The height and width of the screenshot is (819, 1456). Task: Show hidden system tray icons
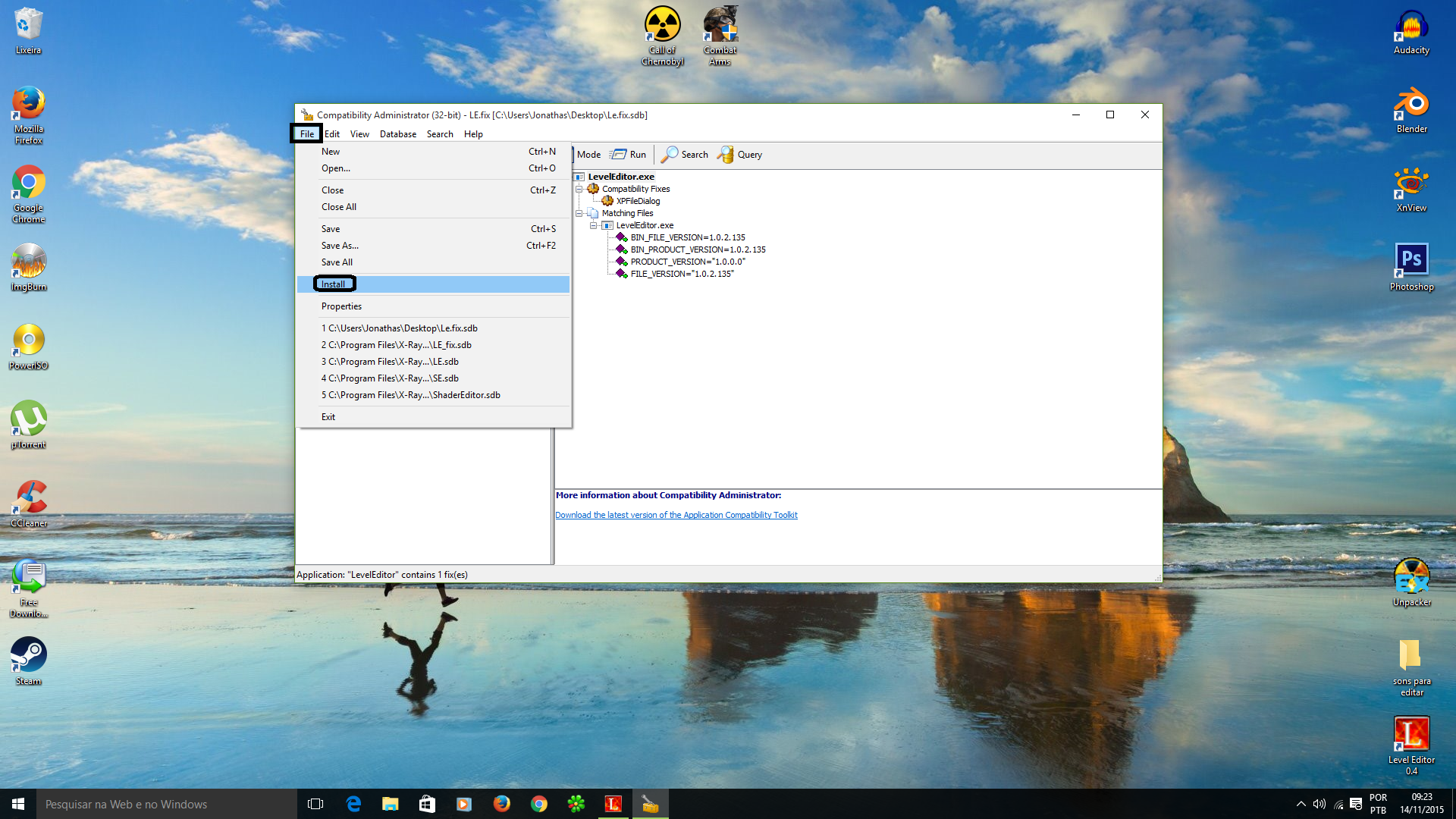point(1301,804)
